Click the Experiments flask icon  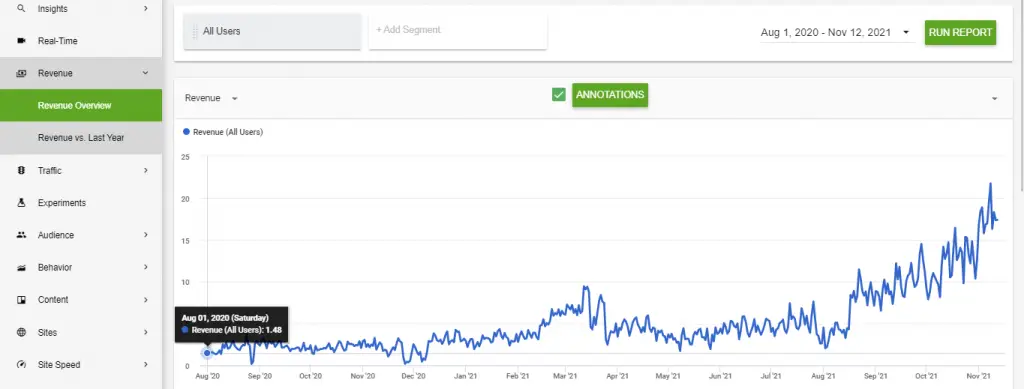(x=21, y=203)
